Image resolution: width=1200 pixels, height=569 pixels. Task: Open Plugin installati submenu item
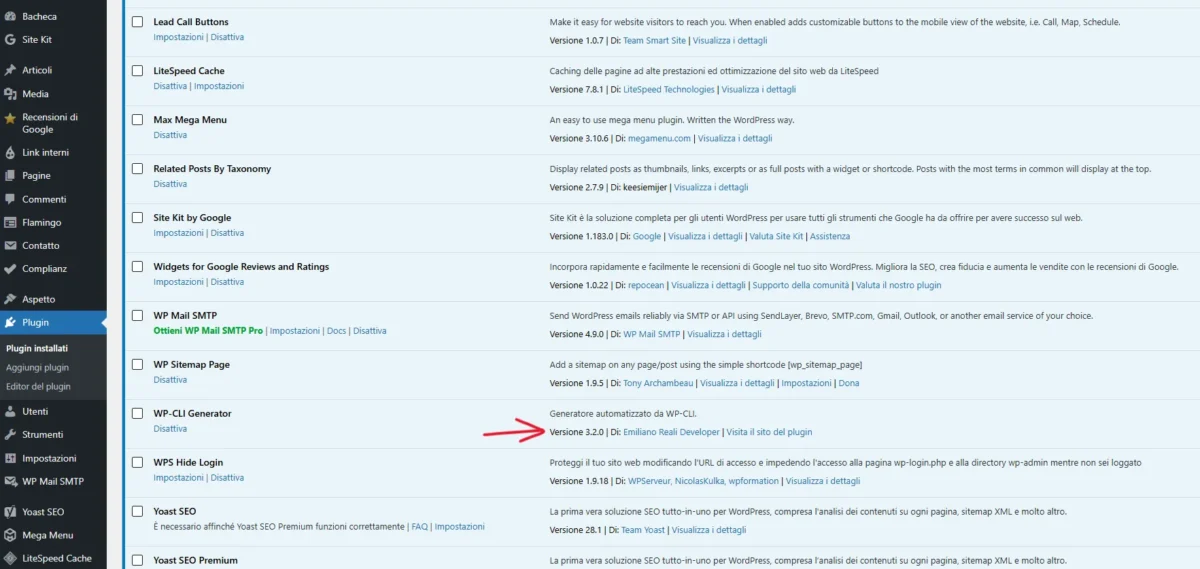coord(37,349)
